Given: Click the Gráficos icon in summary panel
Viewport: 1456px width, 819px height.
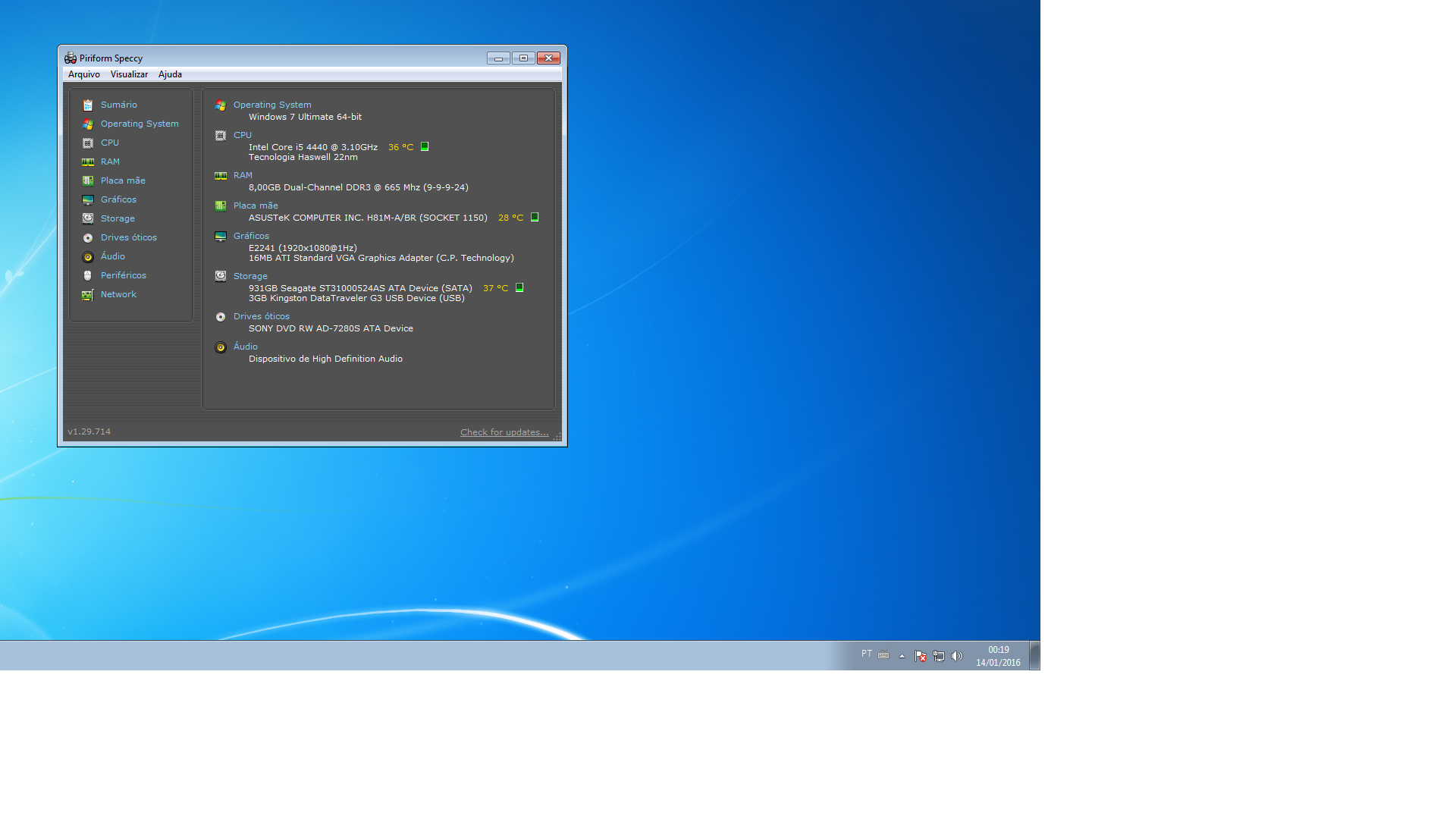Looking at the screenshot, I should [221, 237].
